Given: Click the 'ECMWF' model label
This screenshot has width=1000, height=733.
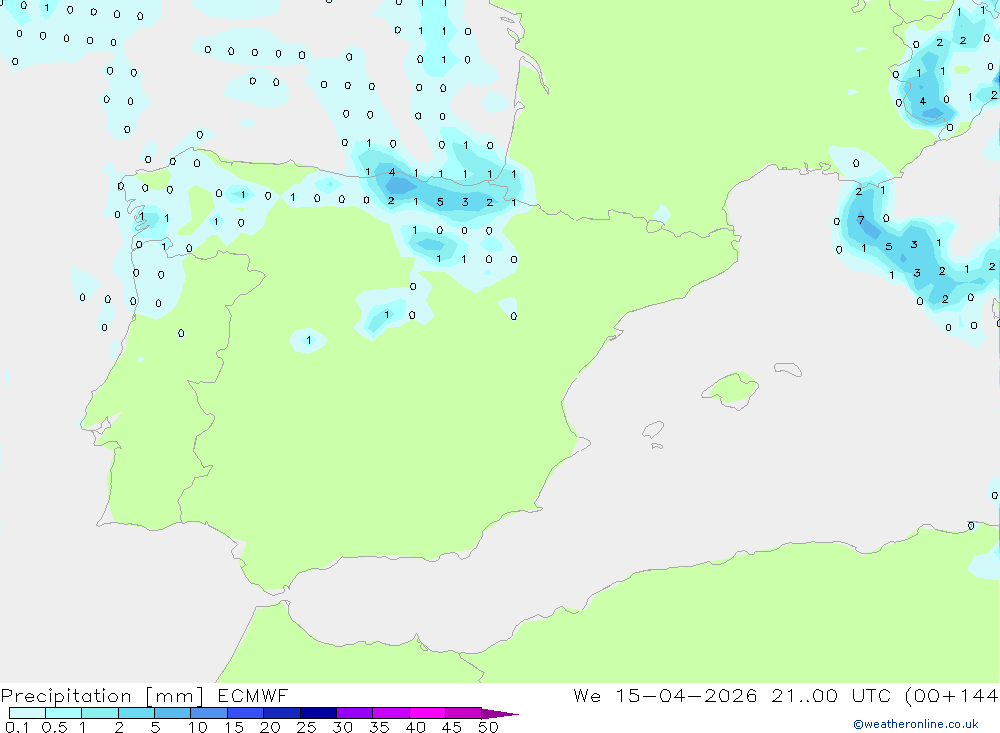Looking at the screenshot, I should pyautogui.click(x=253, y=695).
